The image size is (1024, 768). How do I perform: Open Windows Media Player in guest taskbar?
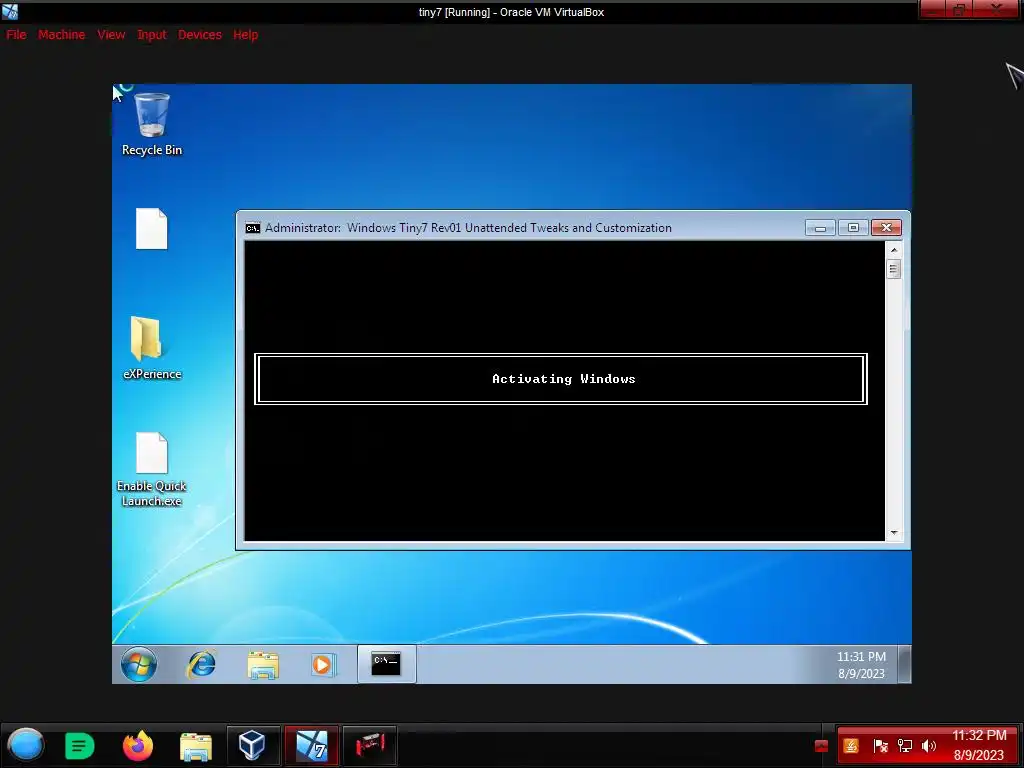323,664
